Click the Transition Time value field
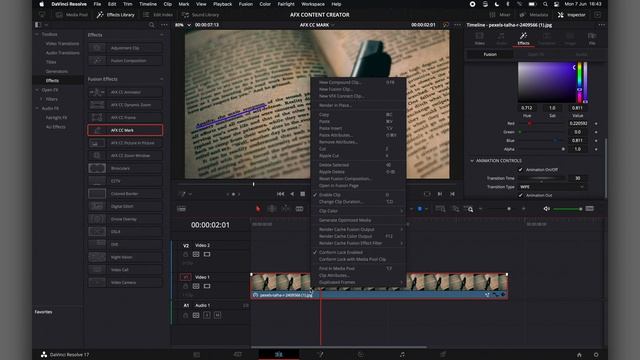The width and height of the screenshot is (640, 360). (x=578, y=178)
